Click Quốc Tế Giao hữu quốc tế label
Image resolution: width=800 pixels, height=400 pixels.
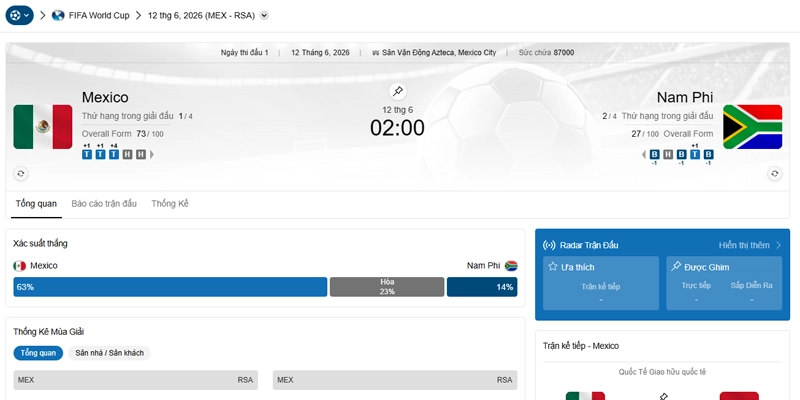click(x=662, y=372)
